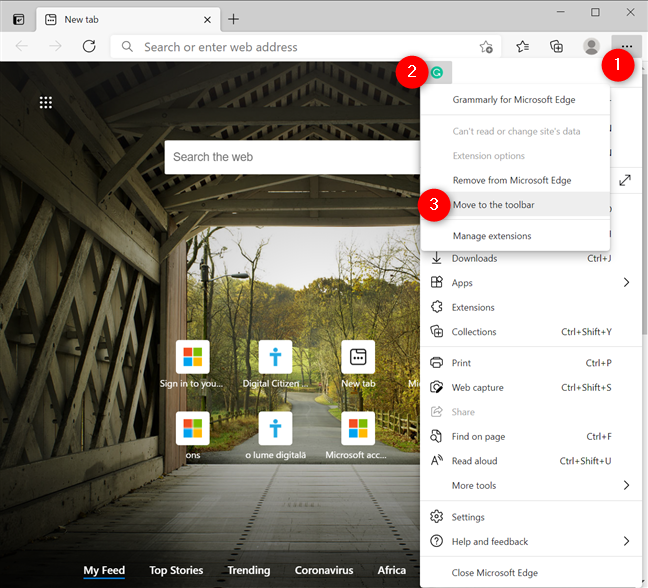
Task: Click the Collections icon in menu
Action: (x=436, y=331)
